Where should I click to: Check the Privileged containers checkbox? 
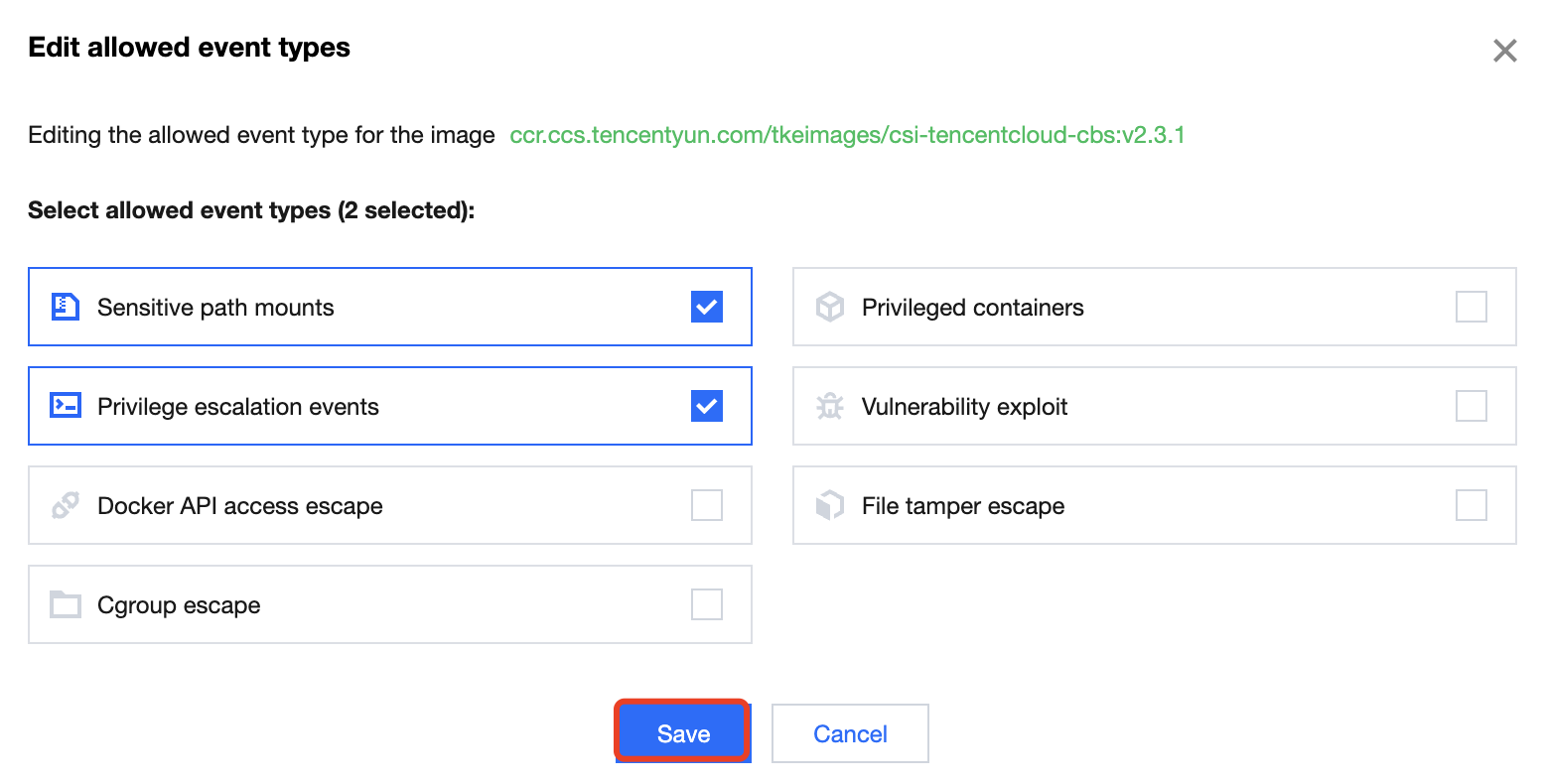coord(1472,307)
